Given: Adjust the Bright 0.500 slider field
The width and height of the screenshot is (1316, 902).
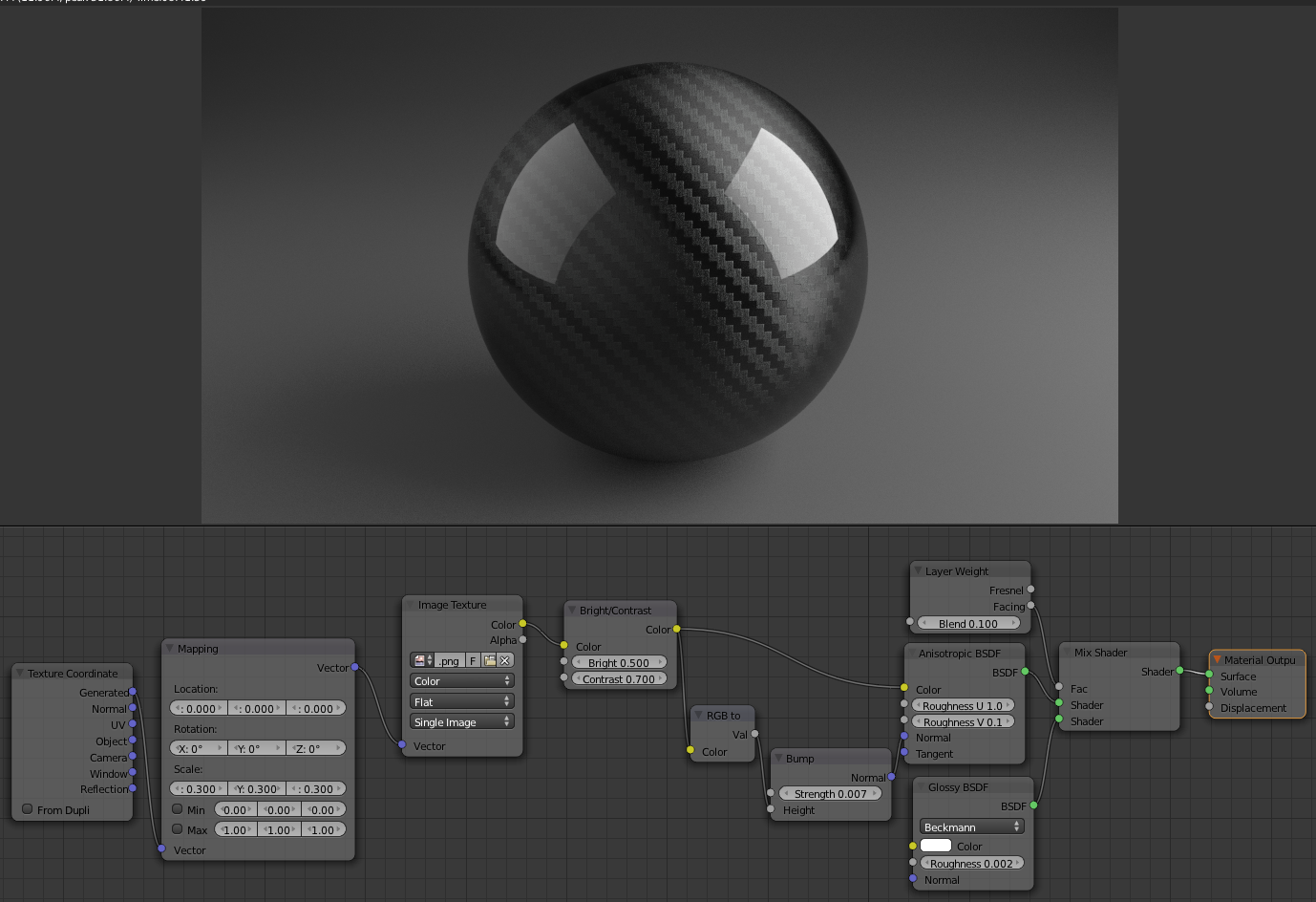Looking at the screenshot, I should point(620,662).
